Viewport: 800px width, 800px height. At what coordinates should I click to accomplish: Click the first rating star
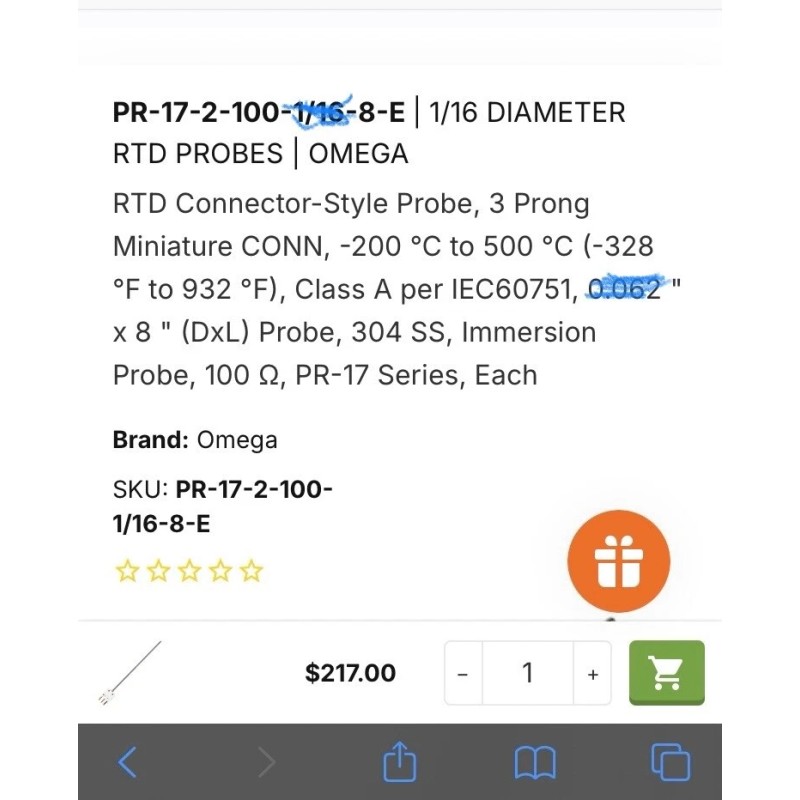126,571
